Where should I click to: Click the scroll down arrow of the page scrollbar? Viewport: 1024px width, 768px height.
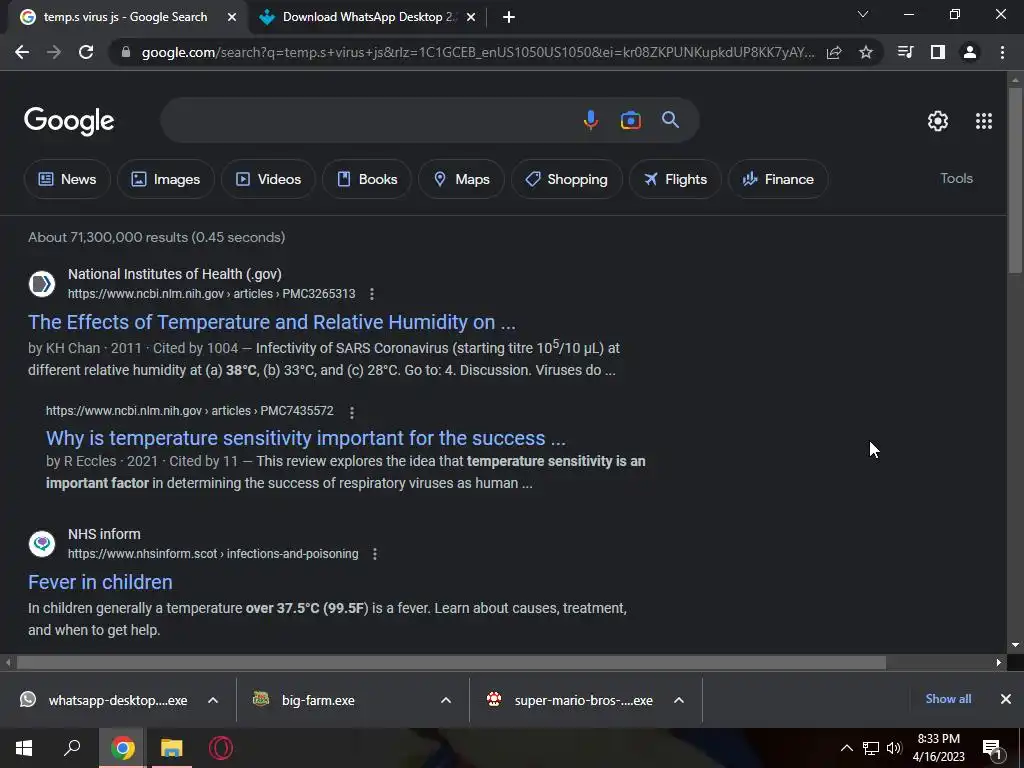[1015, 645]
